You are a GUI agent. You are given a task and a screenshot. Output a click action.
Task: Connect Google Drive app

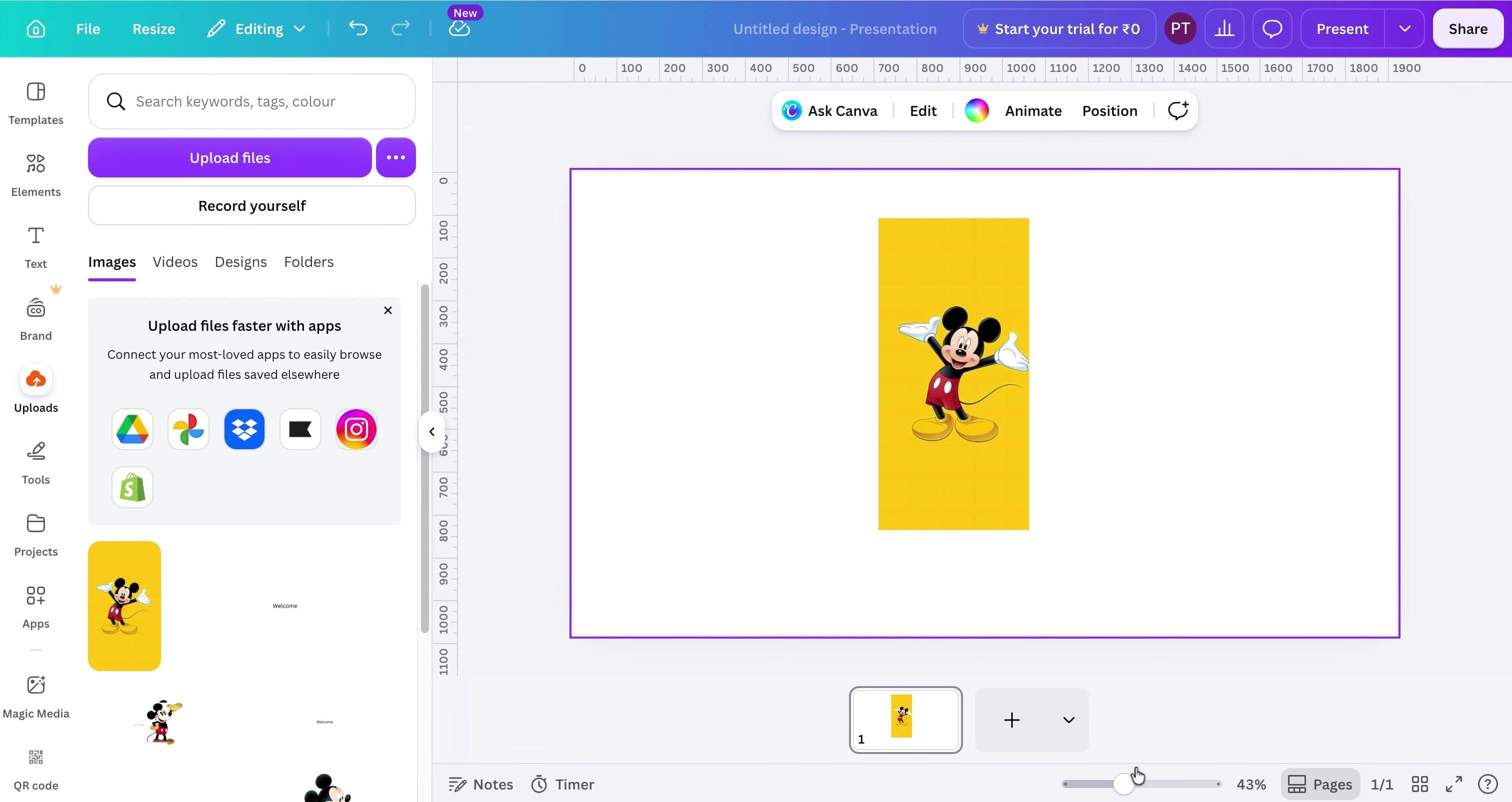tap(132, 429)
